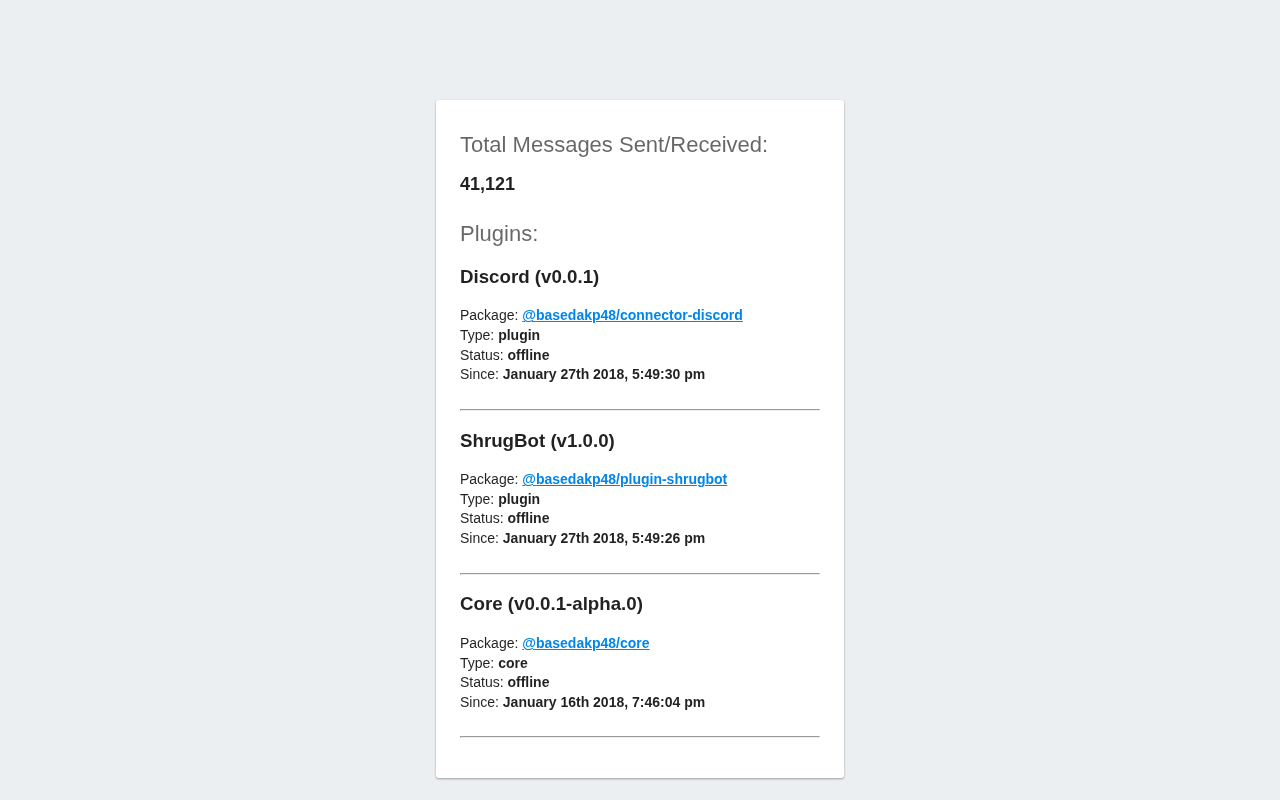Click ShrugBot's since date, 5:49:26 pm
Screen dimensions: 1280x800
(603, 538)
